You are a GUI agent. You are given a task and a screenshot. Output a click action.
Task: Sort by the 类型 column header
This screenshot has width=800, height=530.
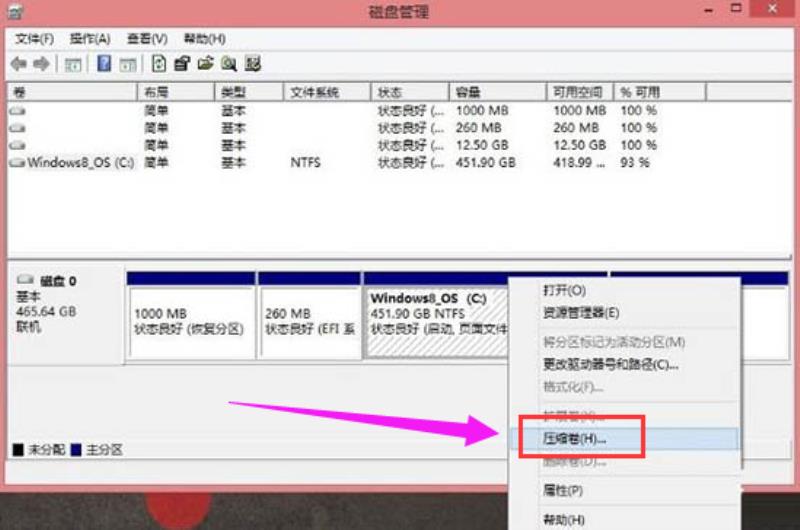[x=249, y=92]
